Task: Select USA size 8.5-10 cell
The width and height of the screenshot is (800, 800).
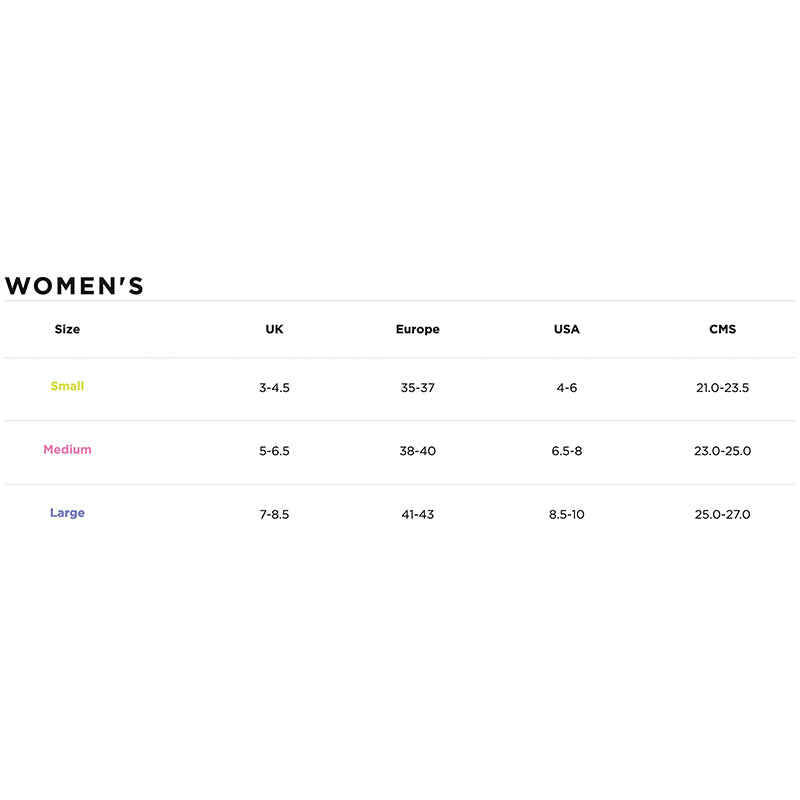Action: point(566,515)
